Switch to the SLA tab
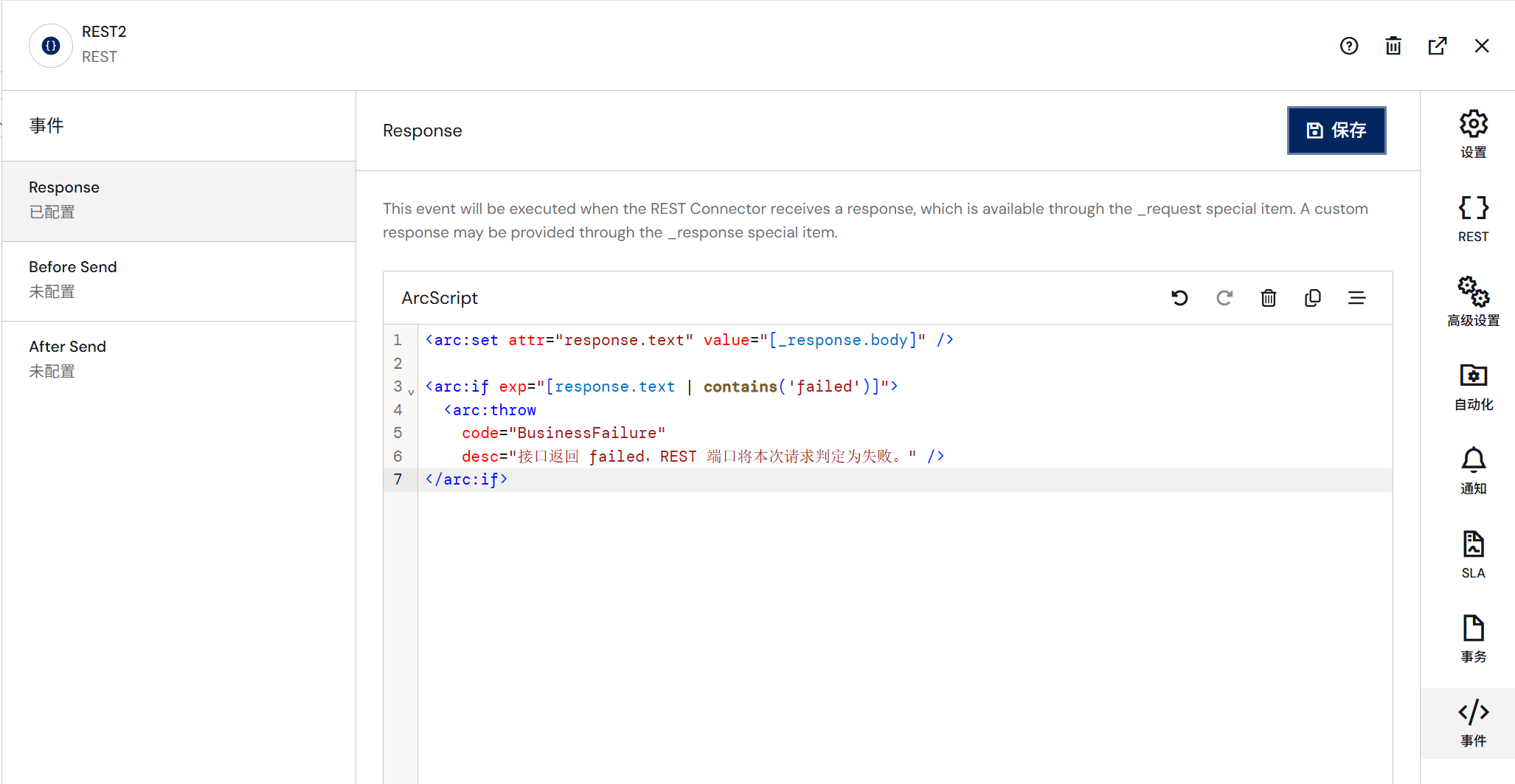This screenshot has width=1515, height=784. (1474, 555)
